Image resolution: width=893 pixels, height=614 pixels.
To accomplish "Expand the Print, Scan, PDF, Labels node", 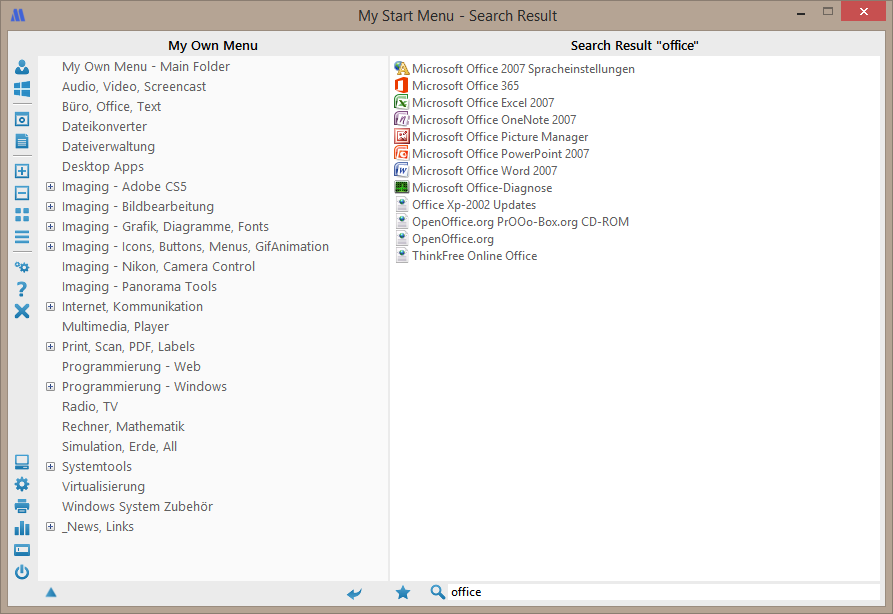I will (50, 347).
